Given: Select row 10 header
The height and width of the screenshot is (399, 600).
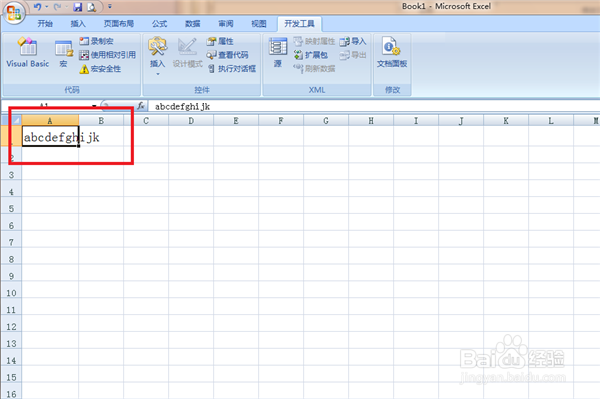Looking at the screenshot, I should 11,293.
